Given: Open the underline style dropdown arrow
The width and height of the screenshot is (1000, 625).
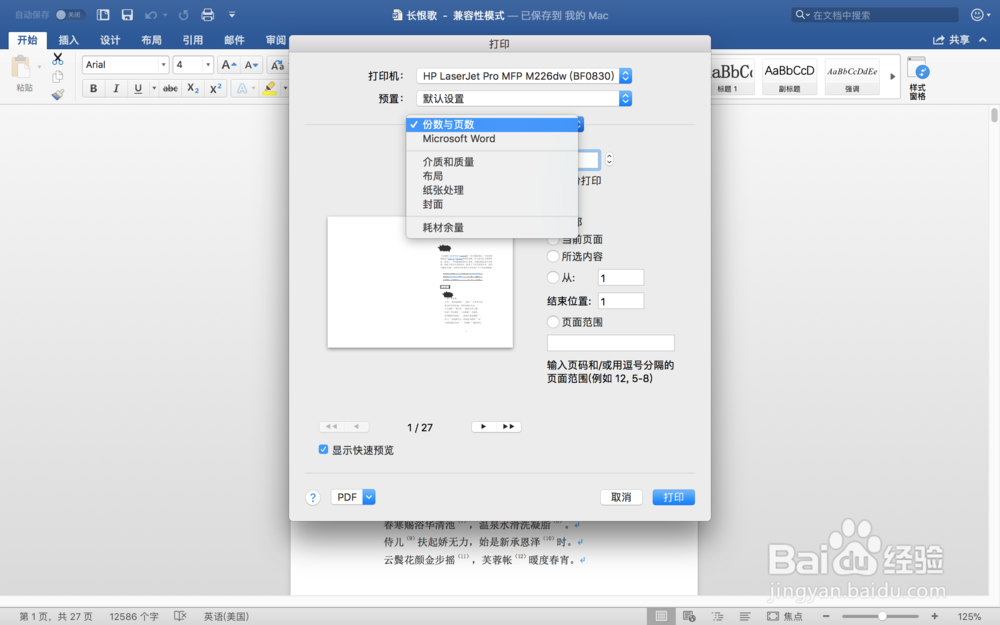Looking at the screenshot, I should (x=154, y=89).
